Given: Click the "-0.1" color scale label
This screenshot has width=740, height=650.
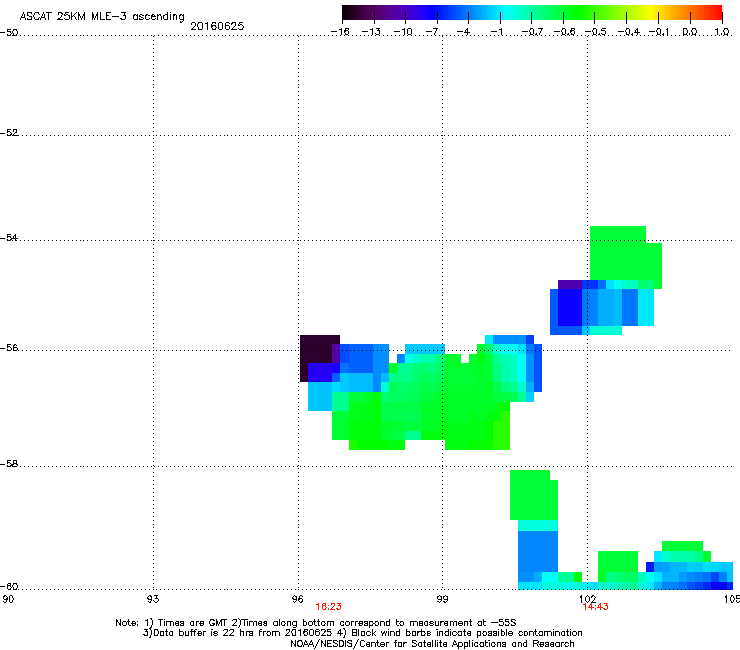Looking at the screenshot, I should [660, 32].
